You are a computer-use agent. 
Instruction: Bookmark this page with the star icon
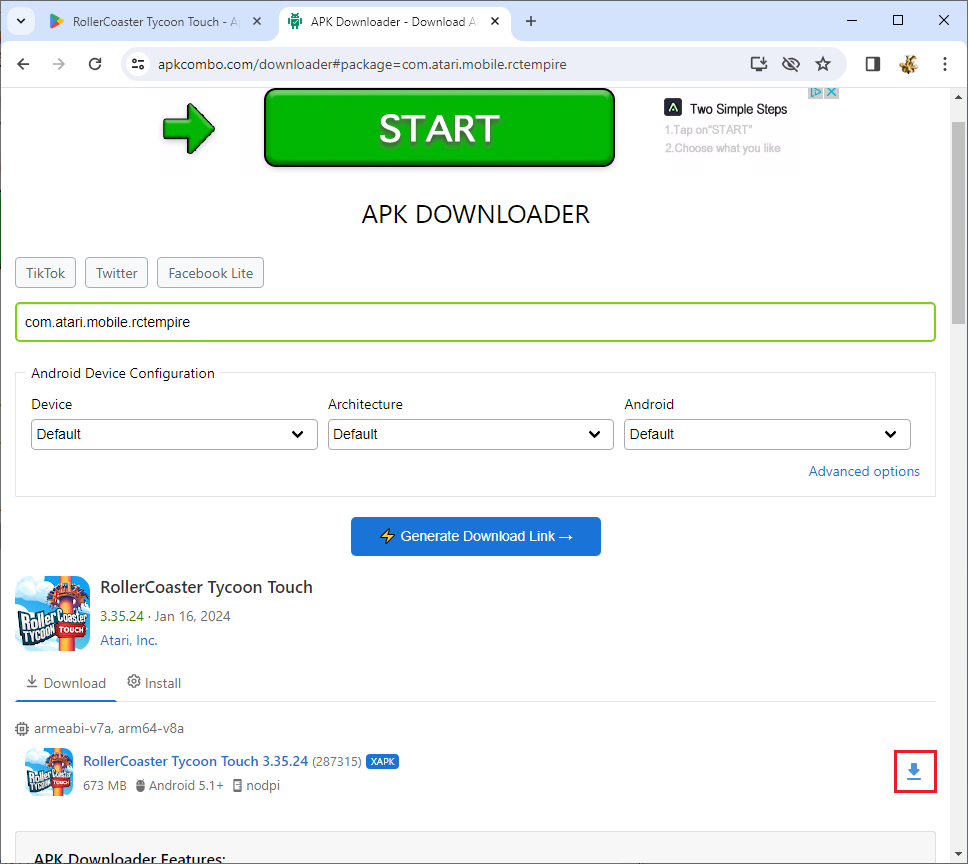point(823,64)
